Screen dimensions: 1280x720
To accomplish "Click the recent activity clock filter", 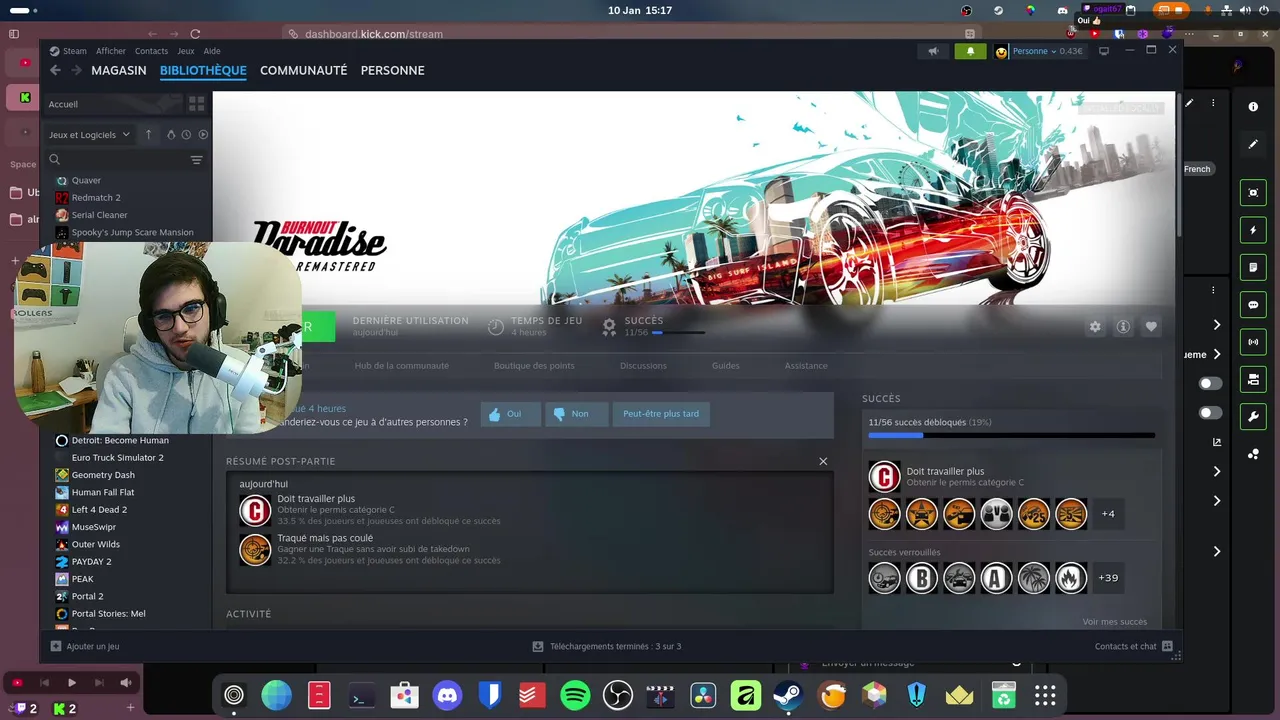I will pos(186,134).
